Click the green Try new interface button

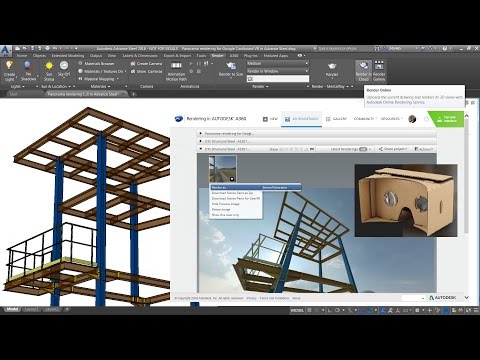(x=447, y=119)
